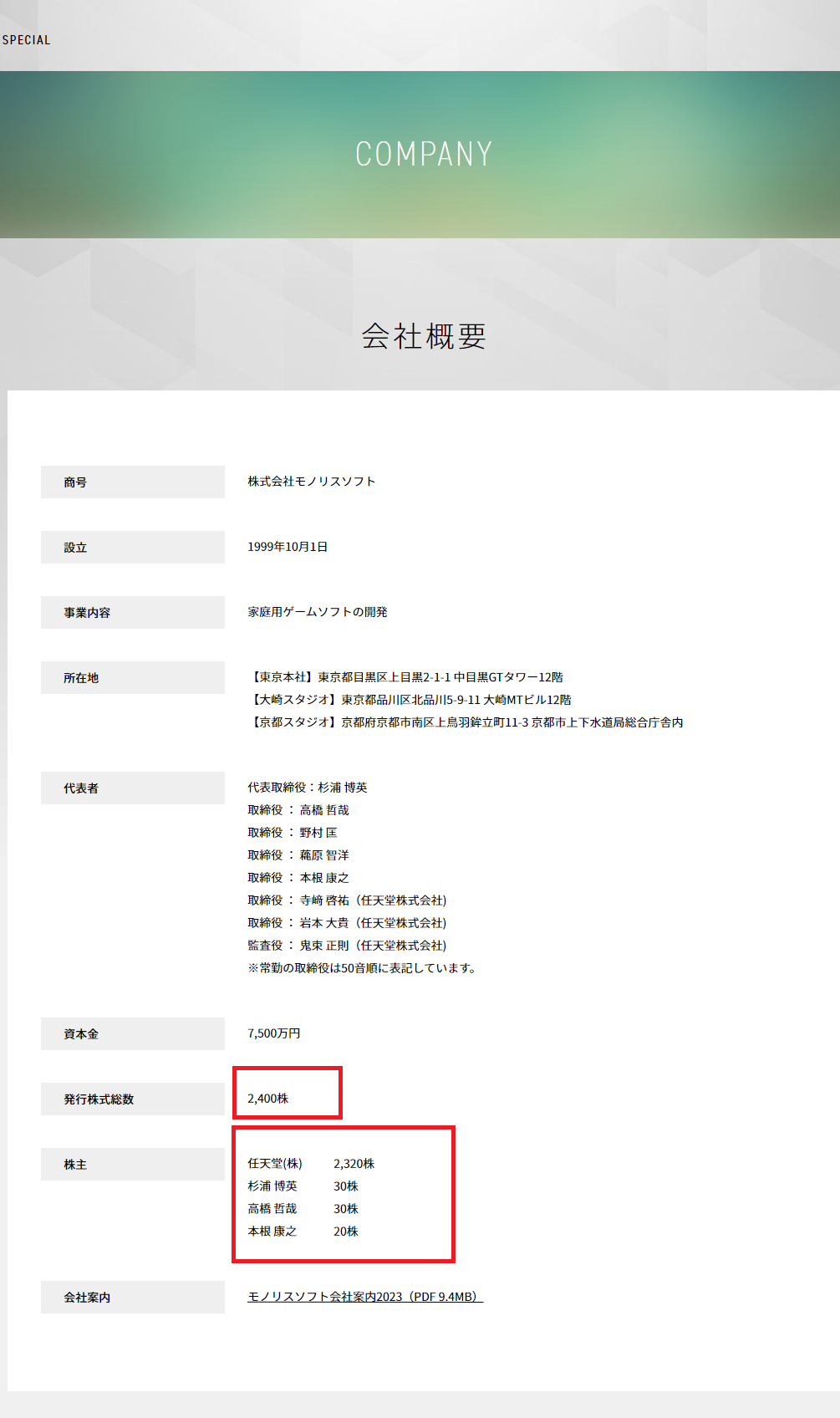The height and width of the screenshot is (1418, 840).
Task: Select the 代表者 row label
Action: pos(133,788)
